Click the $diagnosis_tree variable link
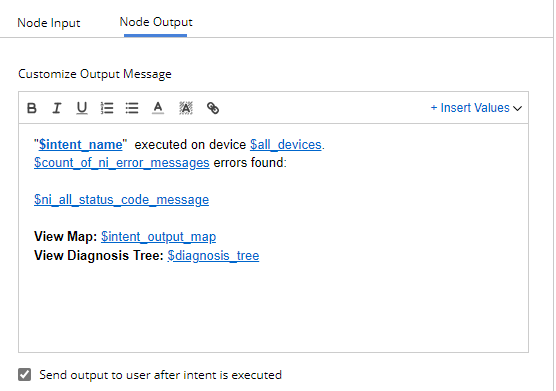This screenshot has height=391, width=556. pyautogui.click(x=213, y=255)
